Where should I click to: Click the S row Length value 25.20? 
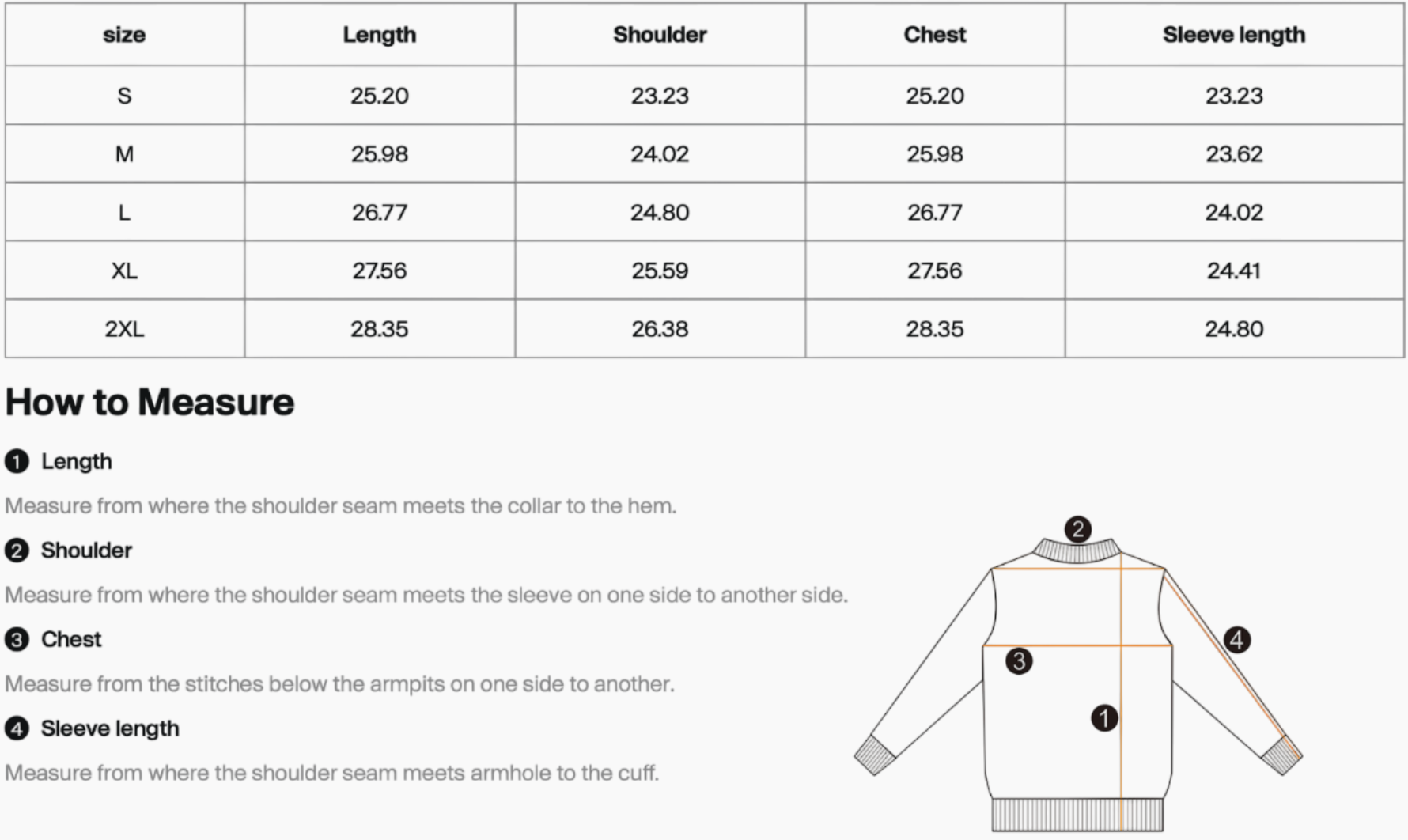pyautogui.click(x=379, y=96)
